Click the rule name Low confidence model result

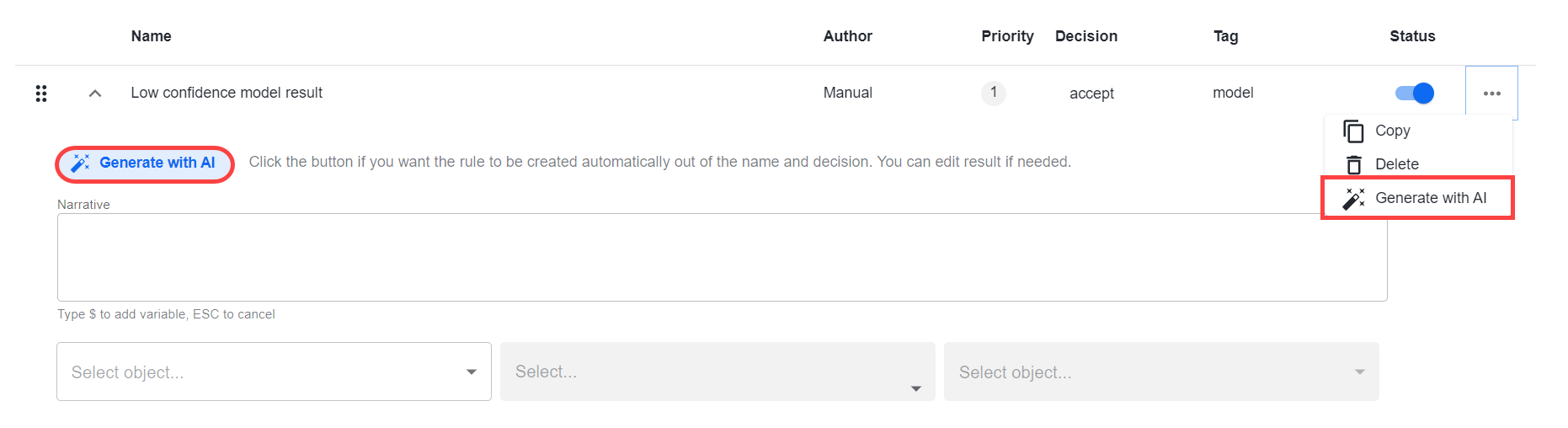pos(227,93)
